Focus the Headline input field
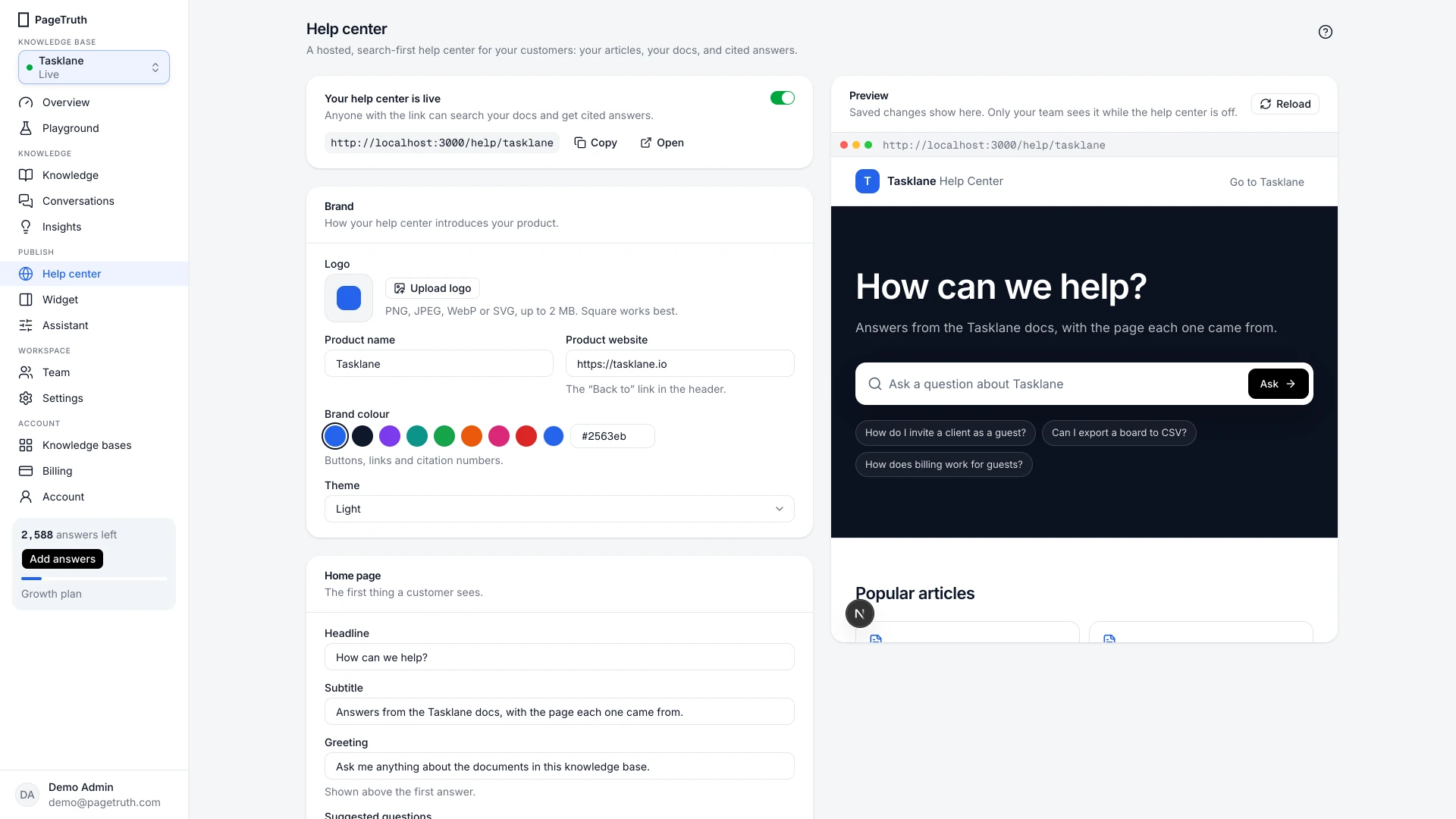This screenshot has height=819, width=1456. click(x=560, y=657)
